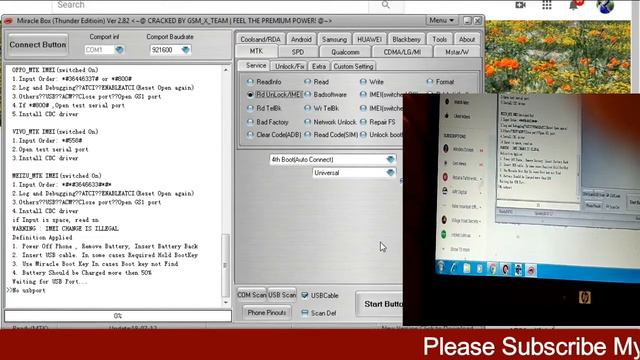Expand the COM1 comport dropdown
This screenshot has height=360, width=640.
[x=119, y=50]
